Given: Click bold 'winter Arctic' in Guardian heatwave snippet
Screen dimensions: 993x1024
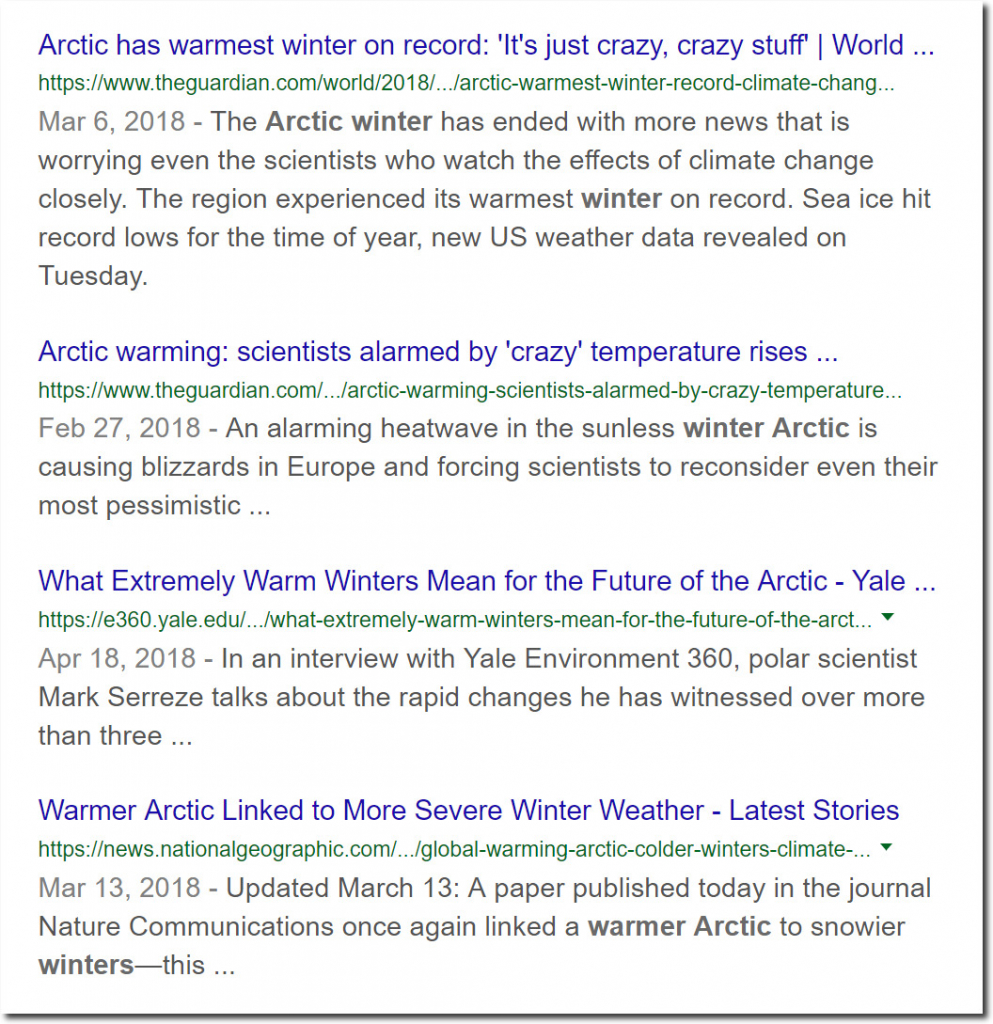Looking at the screenshot, I should (766, 428).
